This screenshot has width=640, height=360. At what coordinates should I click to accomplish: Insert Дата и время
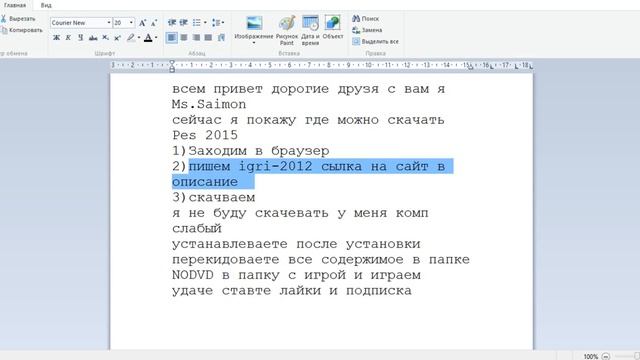click(310, 30)
